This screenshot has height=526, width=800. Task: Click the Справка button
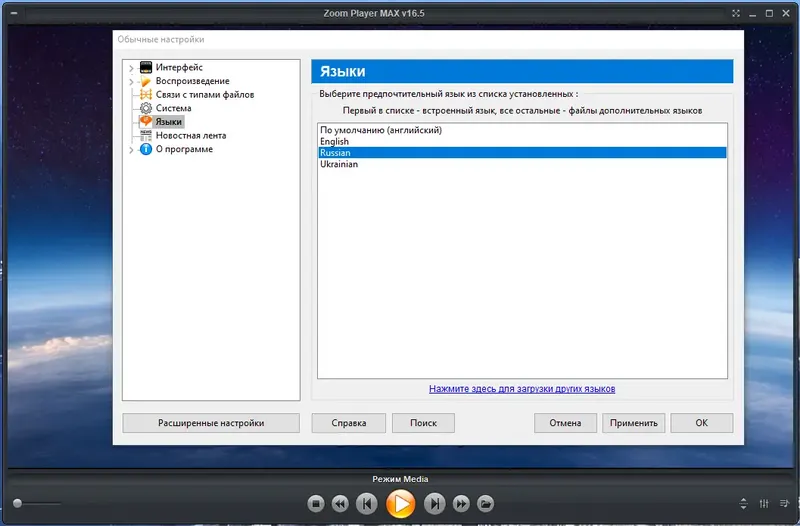[348, 423]
